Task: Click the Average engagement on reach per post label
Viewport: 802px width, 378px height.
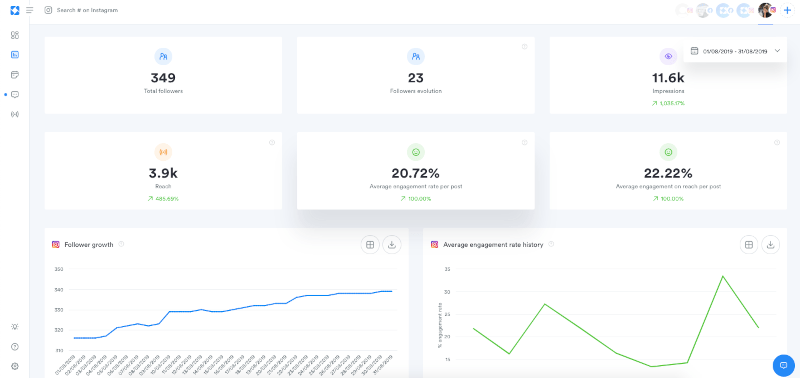Action: click(668, 187)
